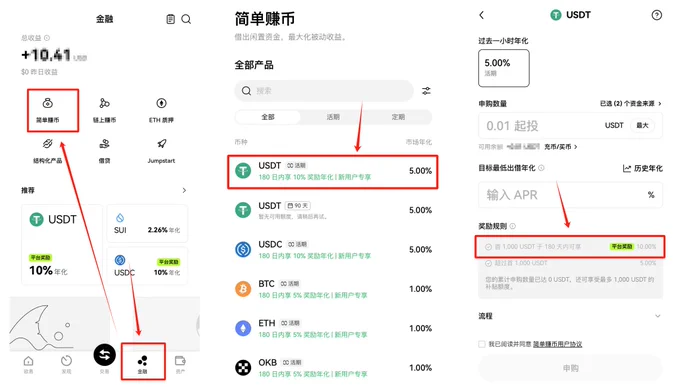Click the 最大 max amount button
Screen dimensions: 680x387
click(642, 125)
